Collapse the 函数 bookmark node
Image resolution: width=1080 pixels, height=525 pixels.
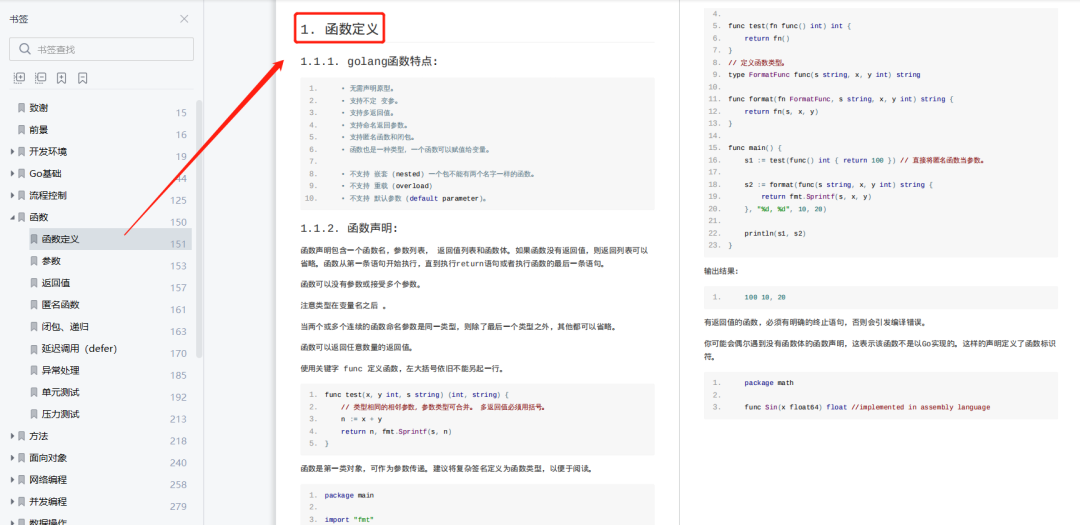(x=12, y=217)
